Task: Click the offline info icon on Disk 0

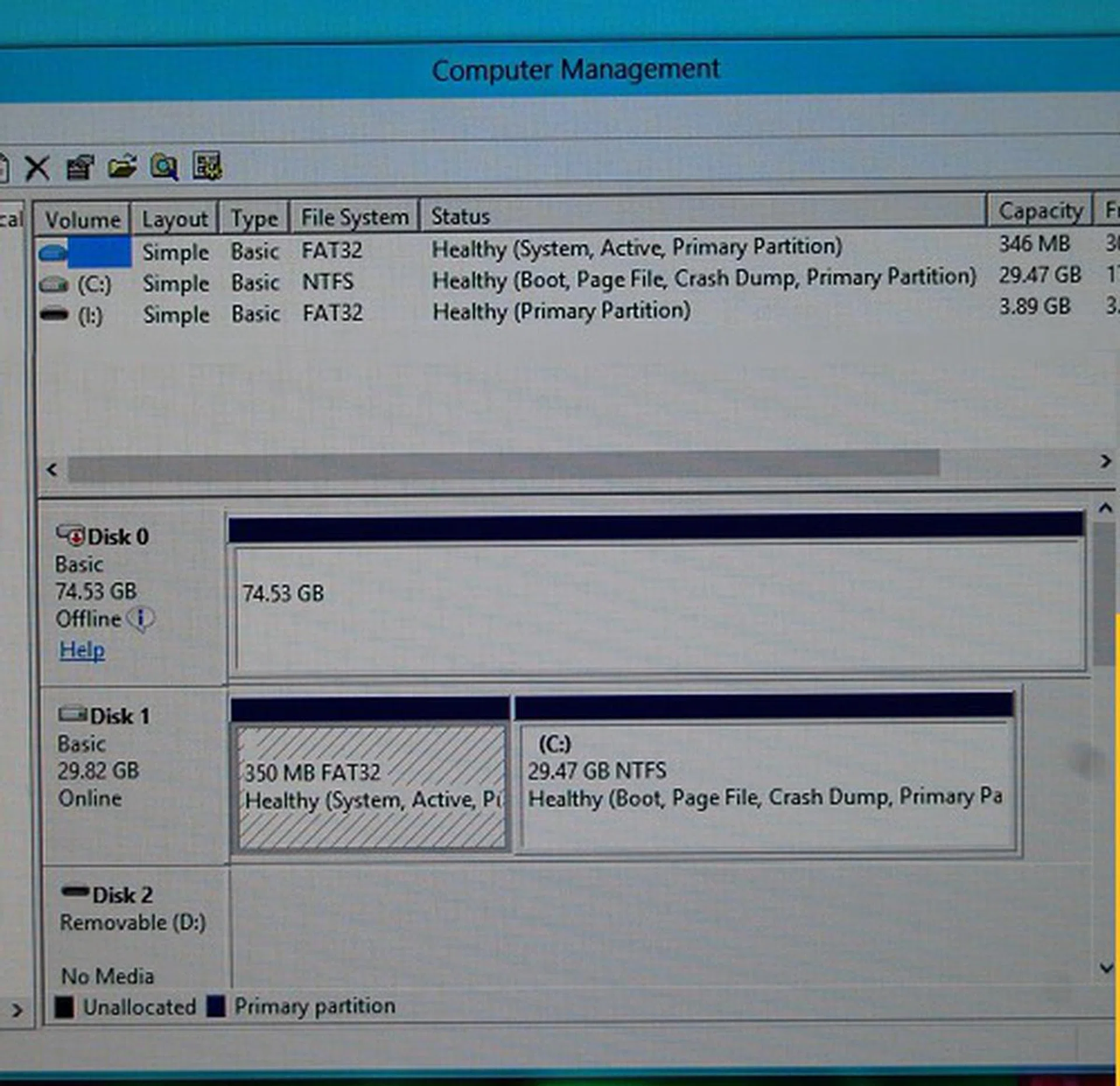Action: pyautogui.click(x=142, y=618)
